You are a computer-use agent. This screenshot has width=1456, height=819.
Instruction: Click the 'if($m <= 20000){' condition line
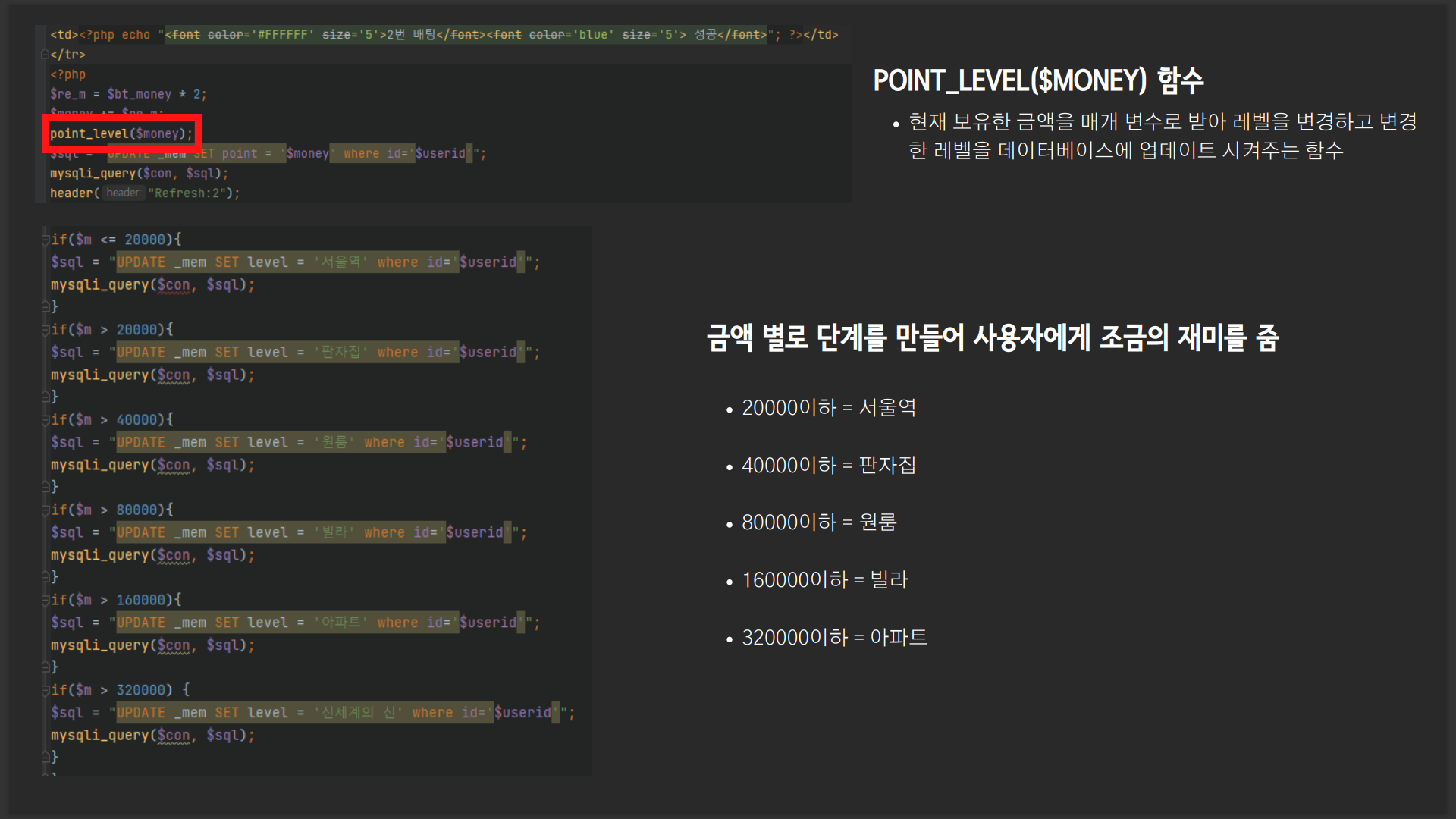(116, 240)
